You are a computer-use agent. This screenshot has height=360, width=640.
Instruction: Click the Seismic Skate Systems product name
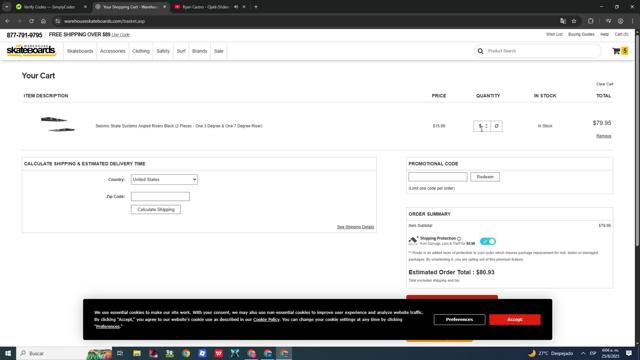click(179, 126)
